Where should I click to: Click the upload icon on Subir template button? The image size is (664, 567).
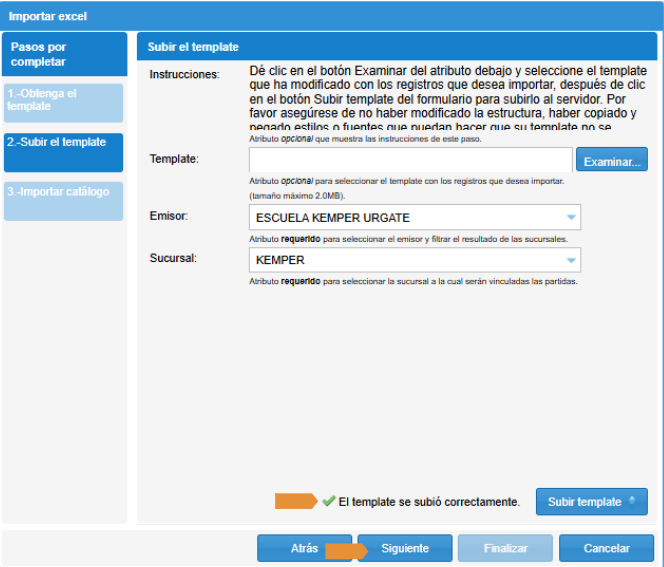[631, 502]
